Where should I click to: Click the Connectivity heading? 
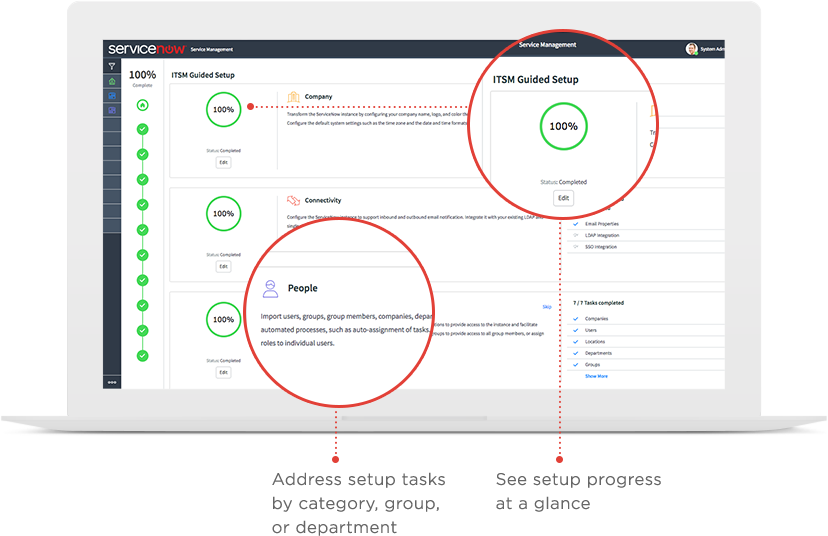[x=323, y=200]
